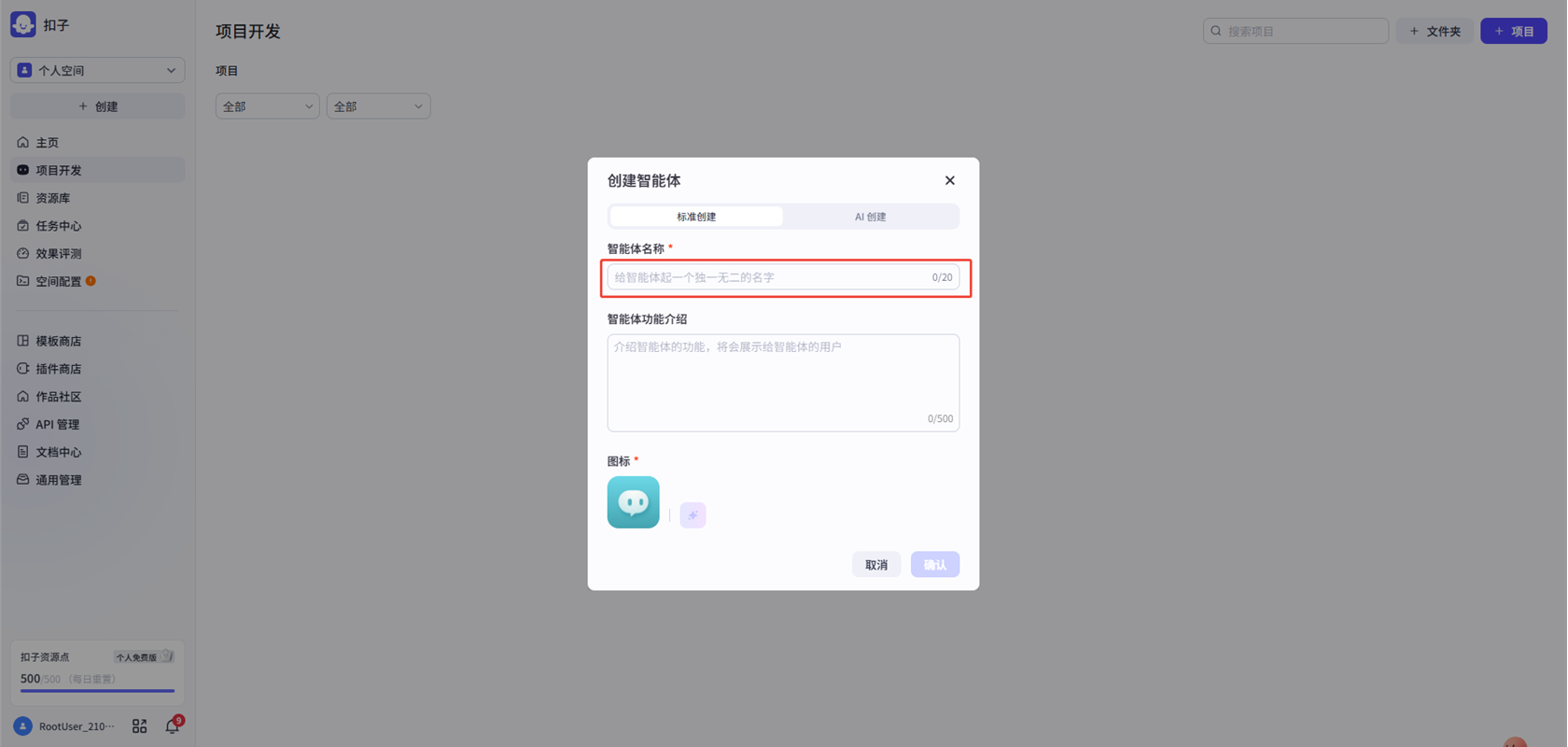Screen dimensions: 1568x747
Task: Click the 创建 button in sidebar
Action: 98,106
